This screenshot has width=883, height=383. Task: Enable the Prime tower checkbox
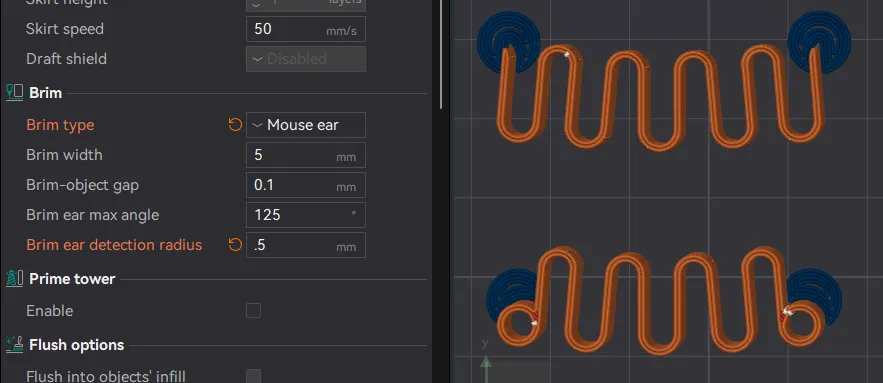tap(253, 310)
